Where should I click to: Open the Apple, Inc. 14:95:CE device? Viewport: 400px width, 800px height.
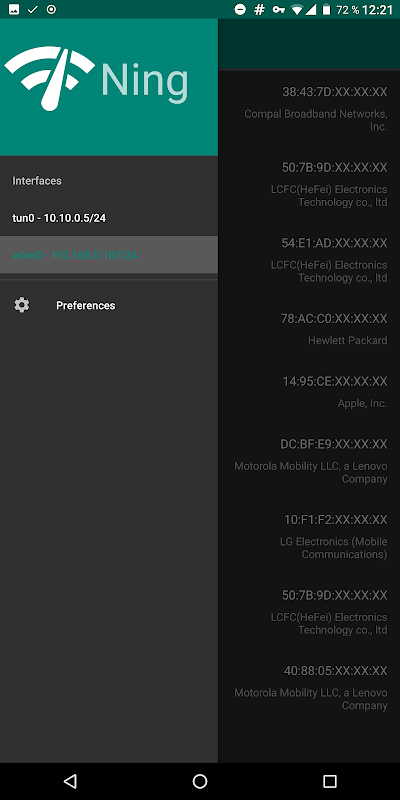coord(309,392)
